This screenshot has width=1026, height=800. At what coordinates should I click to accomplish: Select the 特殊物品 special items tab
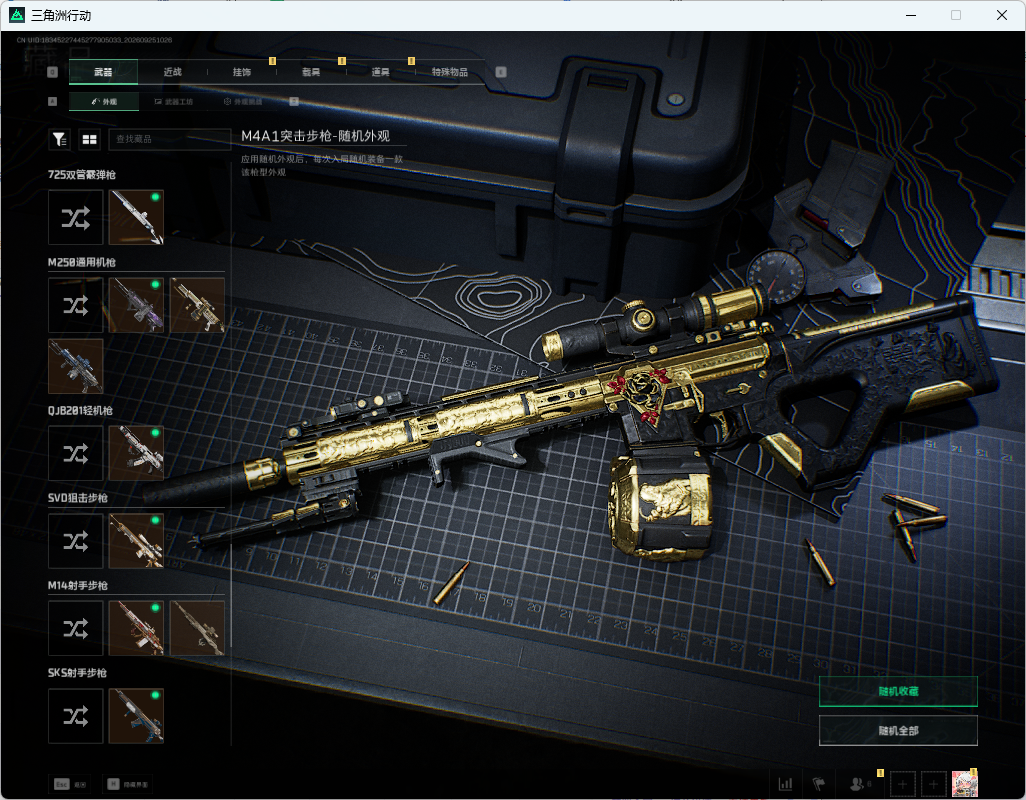click(x=450, y=72)
